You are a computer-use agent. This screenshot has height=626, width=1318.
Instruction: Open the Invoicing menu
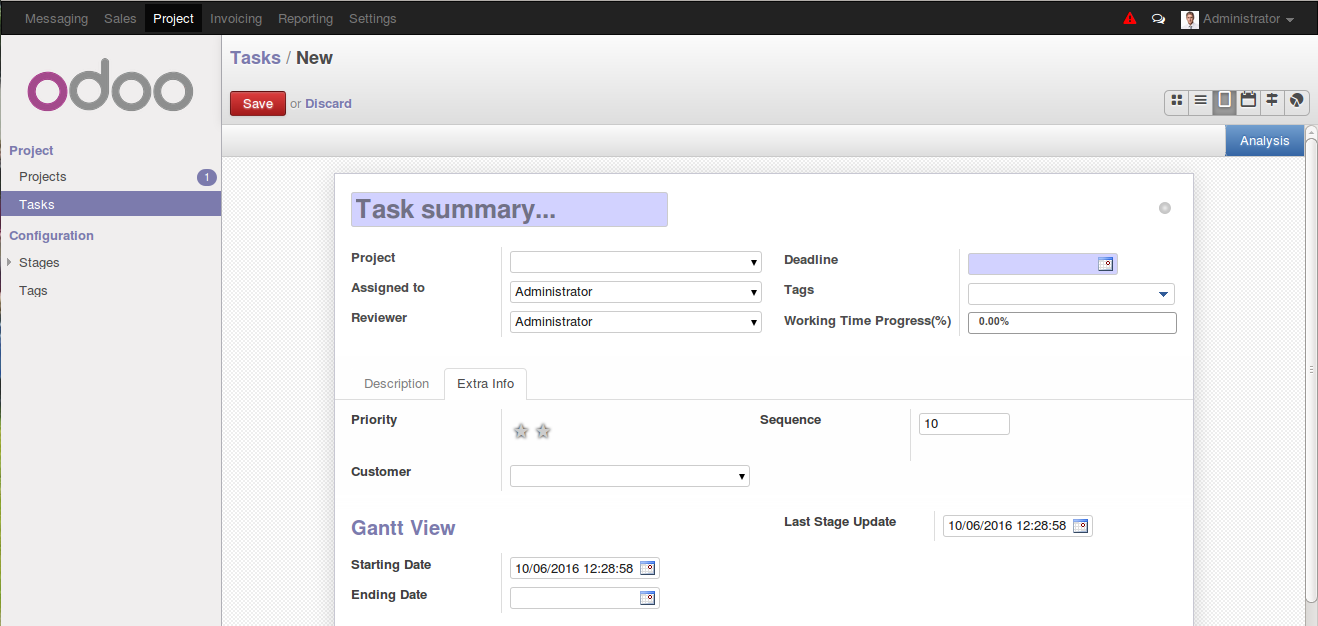236,19
